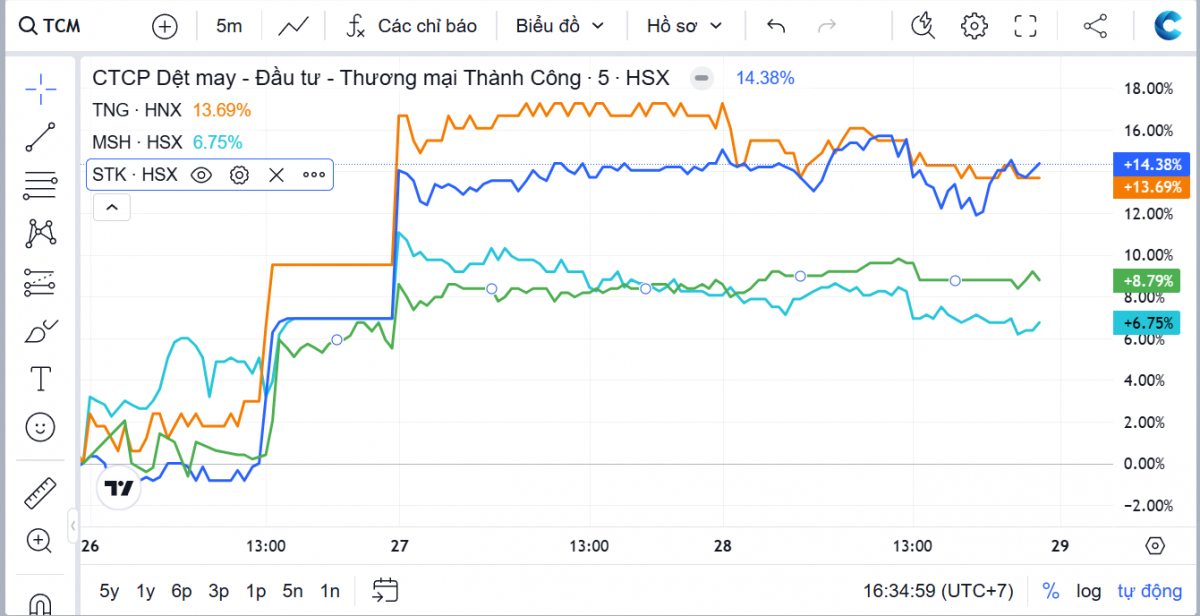This screenshot has width=1200, height=616.
Task: Open the Hồ sơ dropdown
Action: (x=684, y=26)
